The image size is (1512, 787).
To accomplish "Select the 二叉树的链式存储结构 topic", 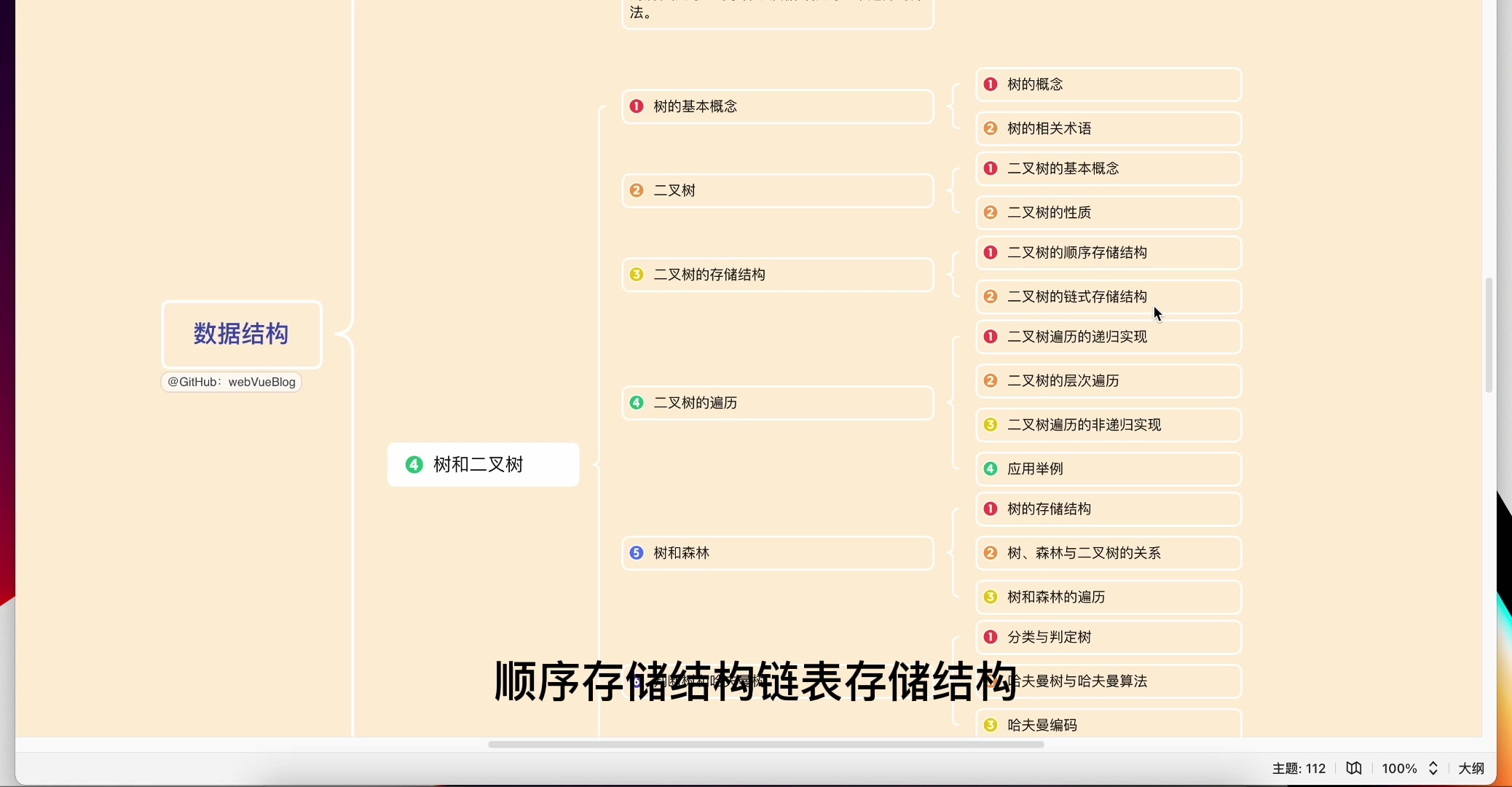I will [1109, 297].
